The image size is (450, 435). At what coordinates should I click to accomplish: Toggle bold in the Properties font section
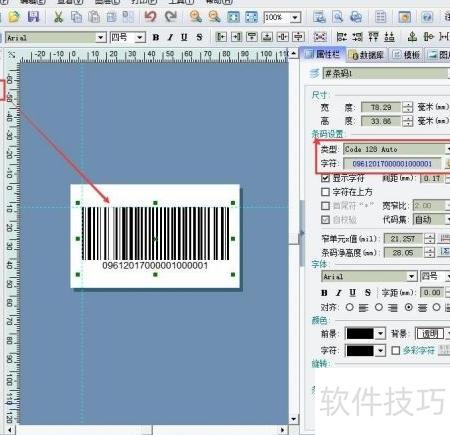pyautogui.click(x=324, y=293)
